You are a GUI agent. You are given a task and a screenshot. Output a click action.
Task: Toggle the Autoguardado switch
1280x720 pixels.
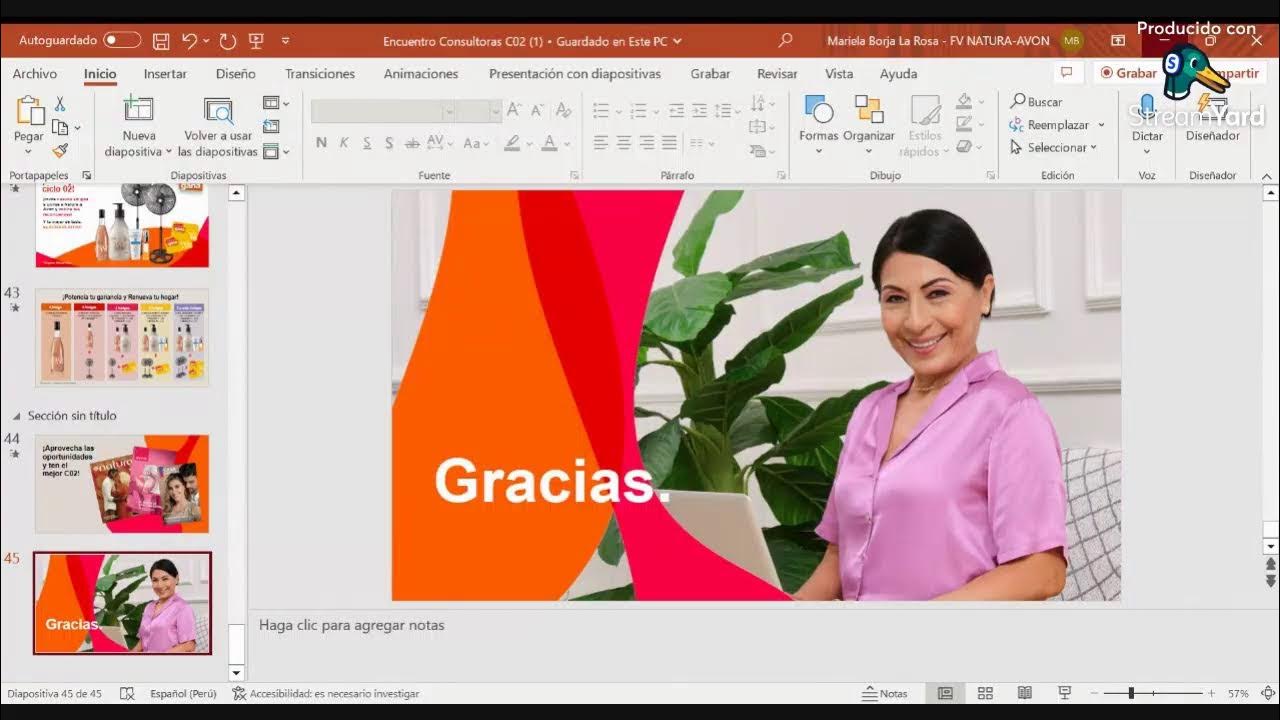tap(122, 41)
